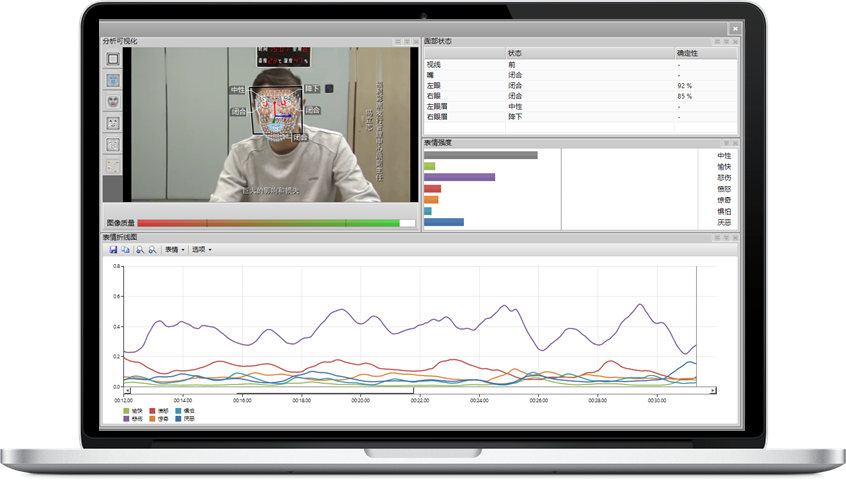The height and width of the screenshot is (480, 846).
Task: Toggle the dotted face region overlay icon
Action: click(x=113, y=144)
